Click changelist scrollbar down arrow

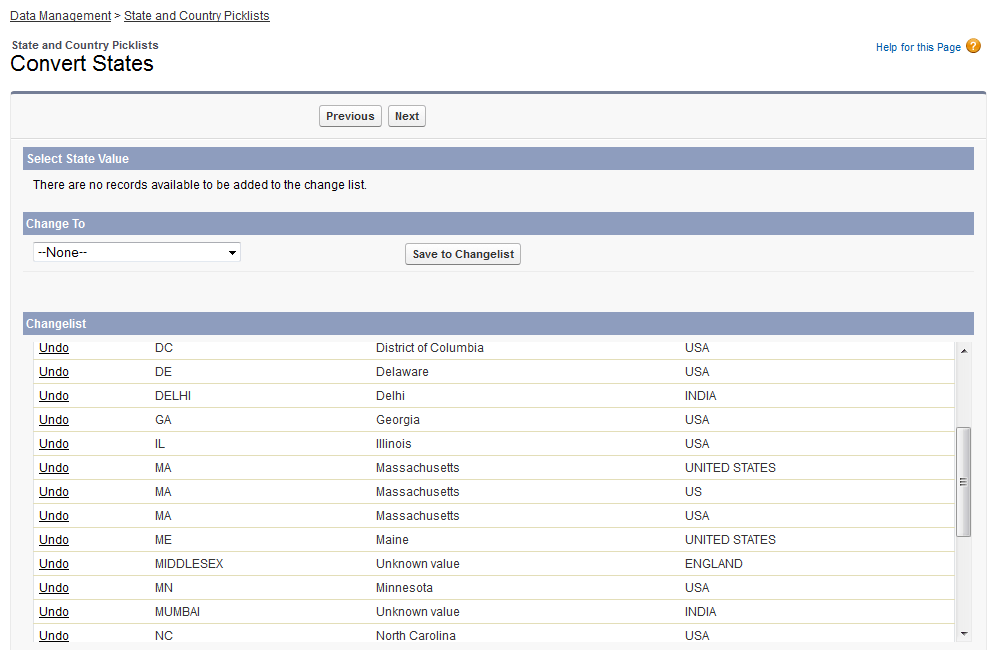pyautogui.click(x=964, y=634)
